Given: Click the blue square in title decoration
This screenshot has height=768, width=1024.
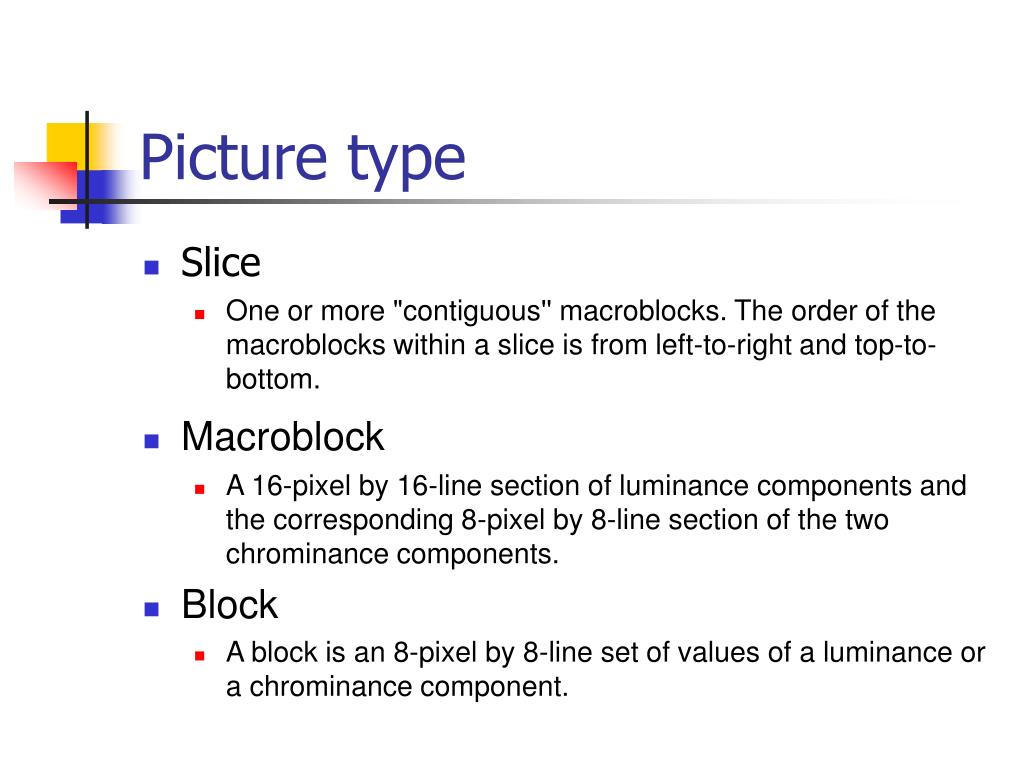Looking at the screenshot, I should pyautogui.click(x=95, y=197).
